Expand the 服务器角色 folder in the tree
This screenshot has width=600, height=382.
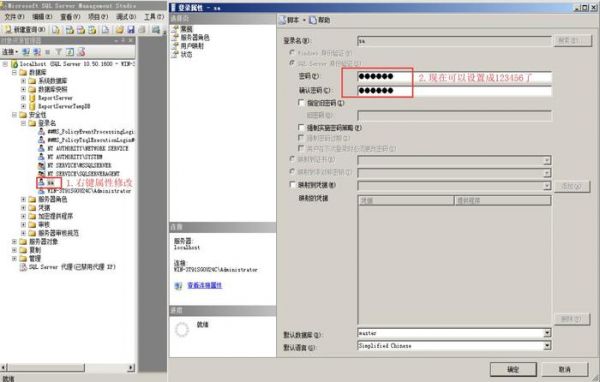tap(23, 199)
